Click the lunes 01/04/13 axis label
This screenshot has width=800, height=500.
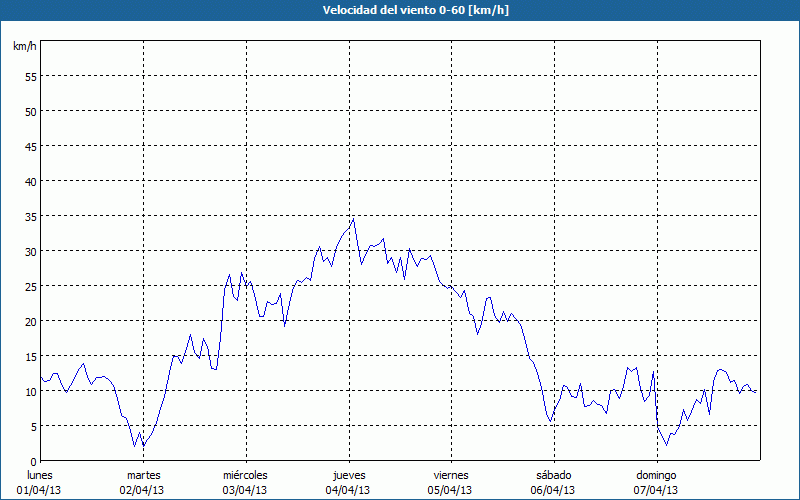point(39,483)
